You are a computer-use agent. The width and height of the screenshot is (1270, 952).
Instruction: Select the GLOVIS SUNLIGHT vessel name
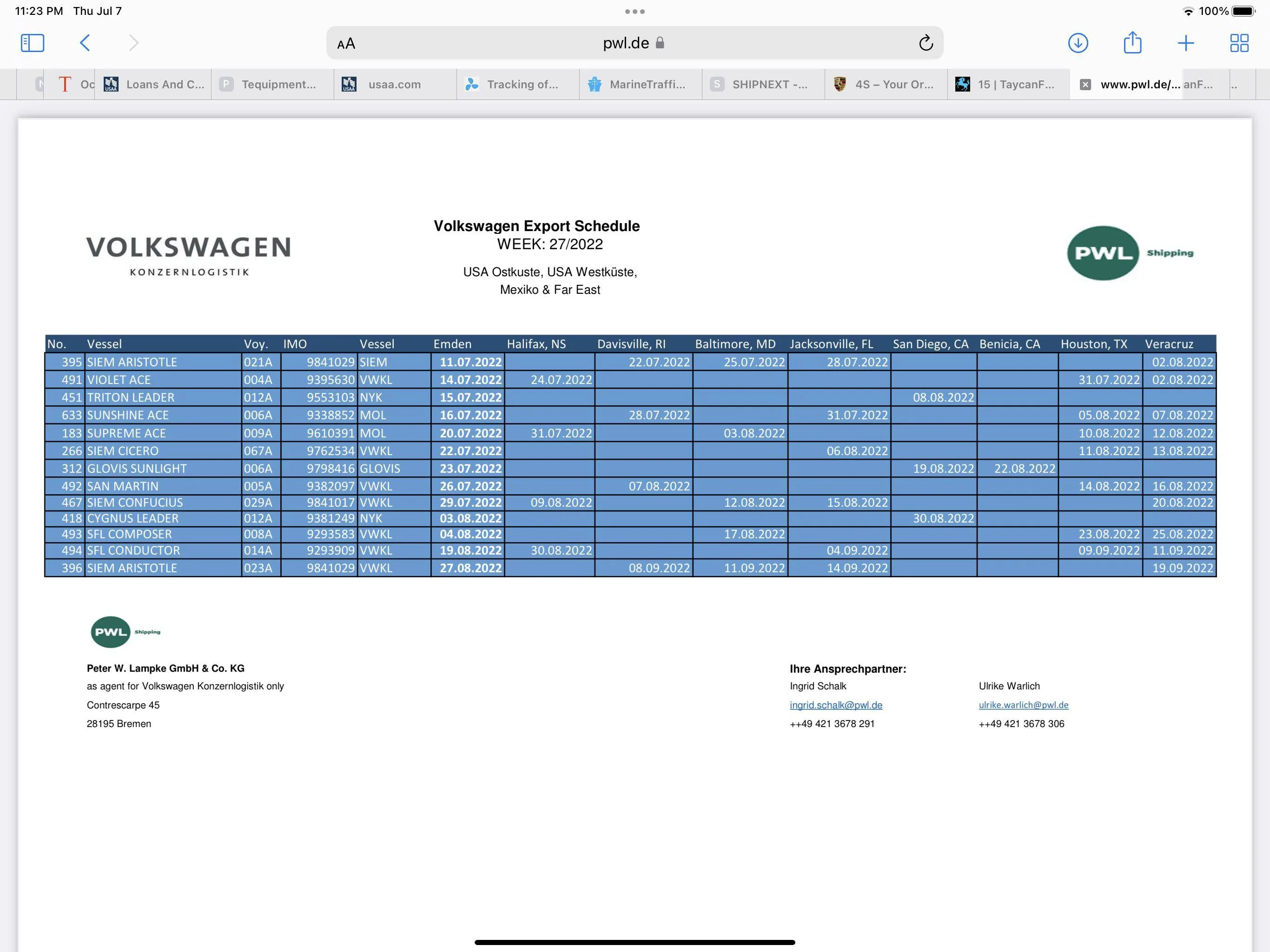137,469
